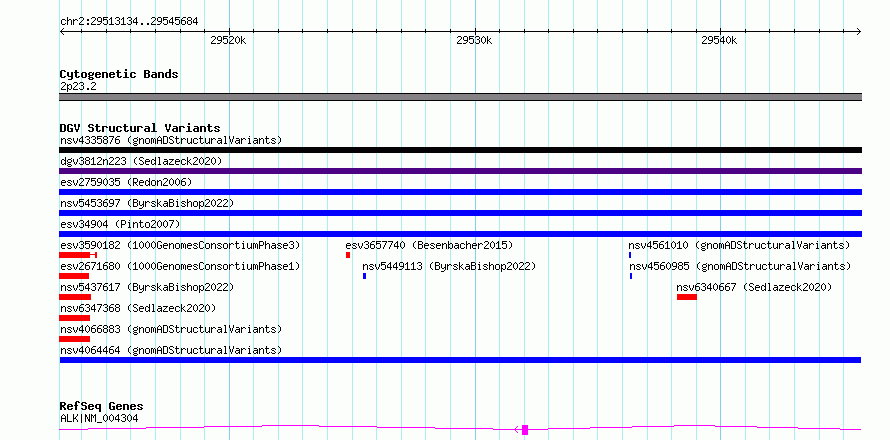Viewport: 890px width, 440px height.
Task: Open nsv5449113 (ByrskaBishop2022) label
Action: [450, 266]
